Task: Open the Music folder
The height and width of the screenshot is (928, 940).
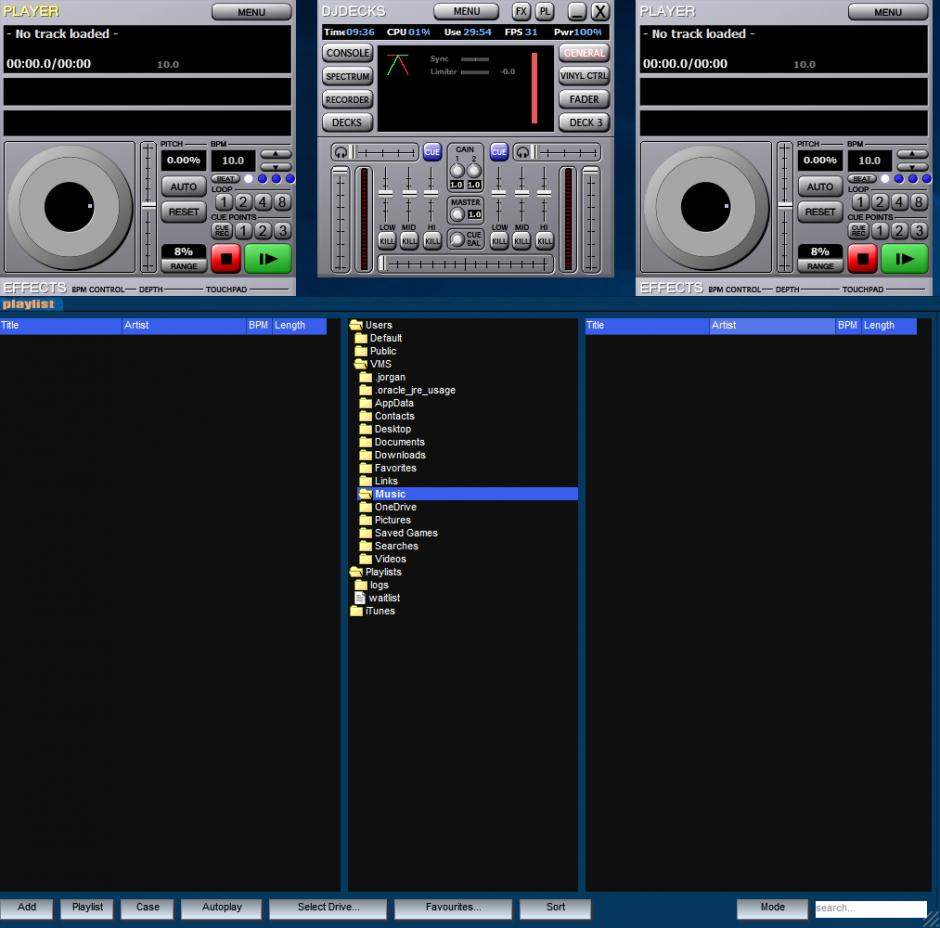Action: pyautogui.click(x=468, y=494)
